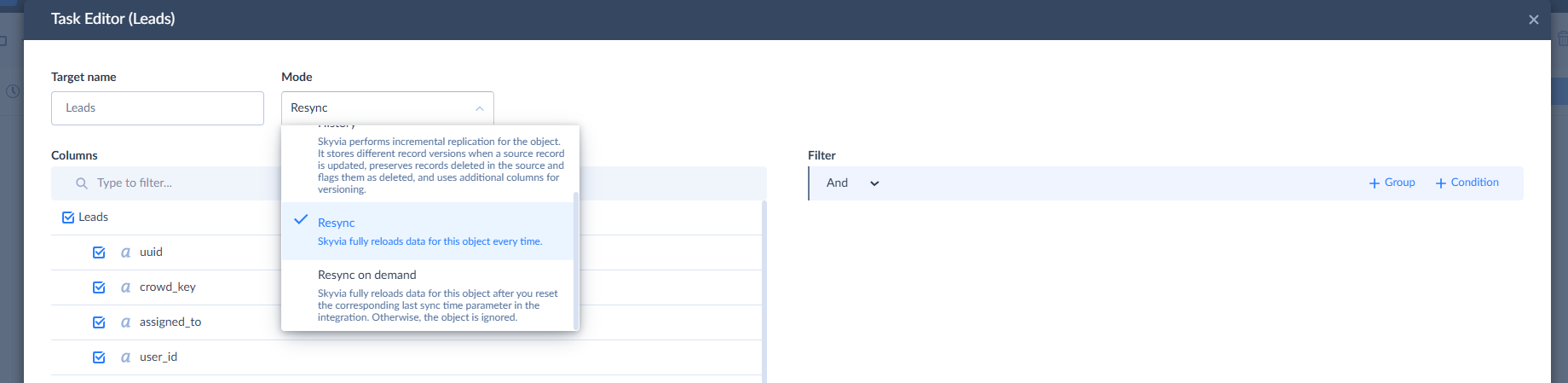Screen dimensions: 1568x383
Task: Click the text type icon beside assigned_to
Action: (125, 322)
